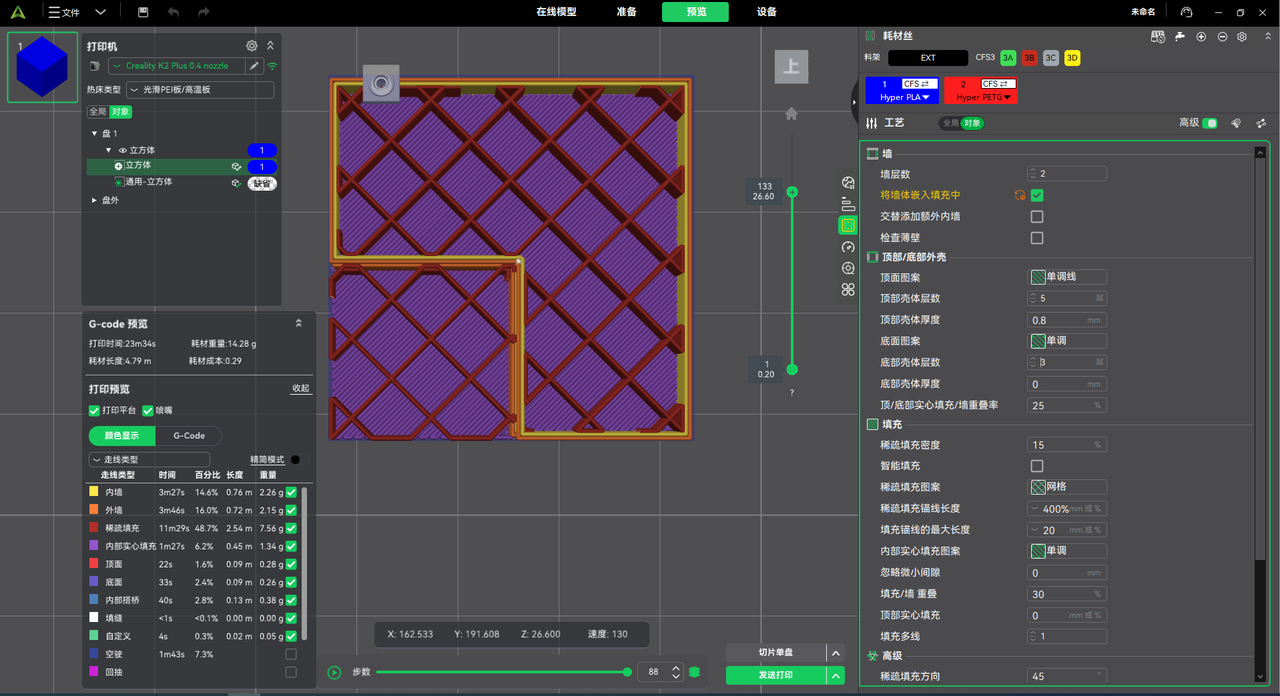Switch to the 准备 tab

[626, 12]
